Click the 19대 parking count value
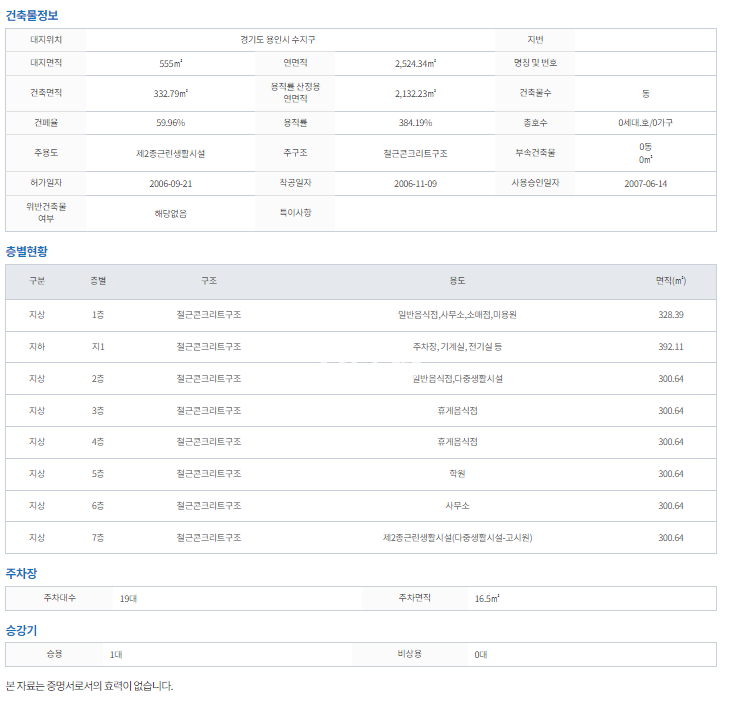736x724 pixels. pyautogui.click(x=128, y=598)
